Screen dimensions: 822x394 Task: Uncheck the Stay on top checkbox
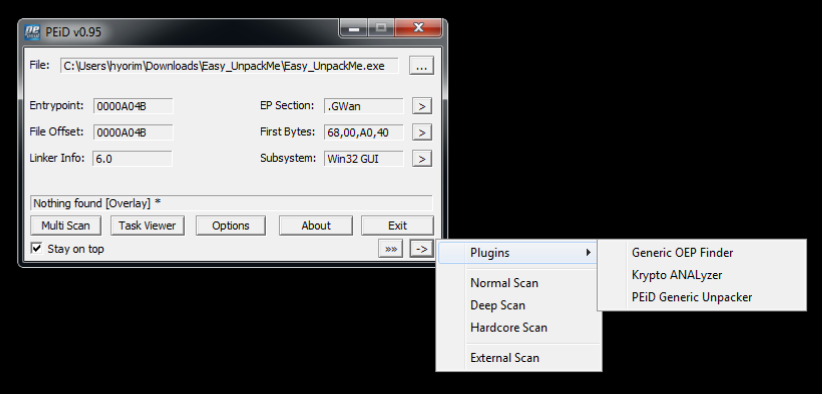tap(36, 248)
